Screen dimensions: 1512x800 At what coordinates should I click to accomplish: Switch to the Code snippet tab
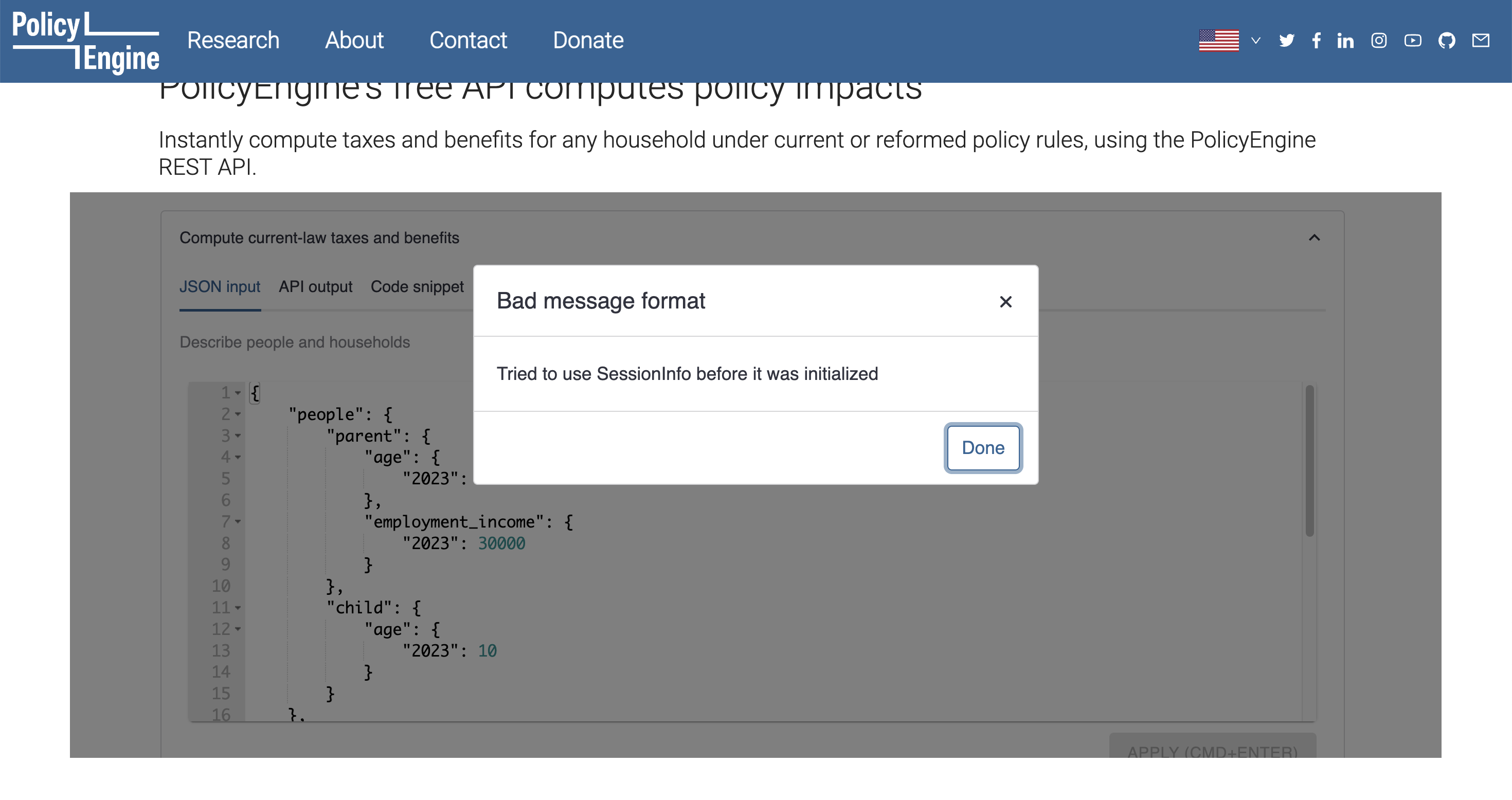[x=417, y=287]
